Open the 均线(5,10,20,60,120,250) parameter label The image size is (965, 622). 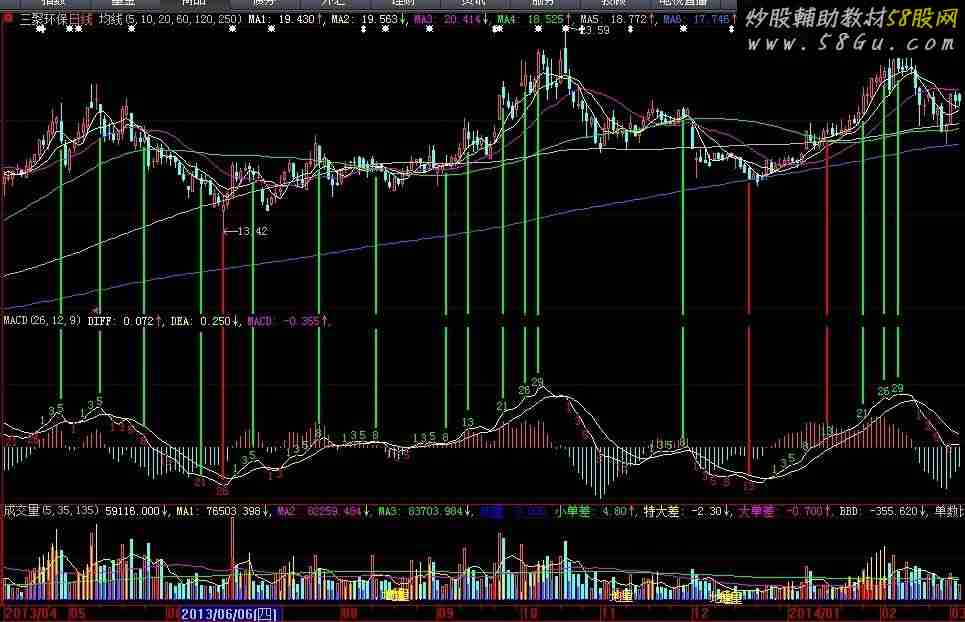(171, 20)
